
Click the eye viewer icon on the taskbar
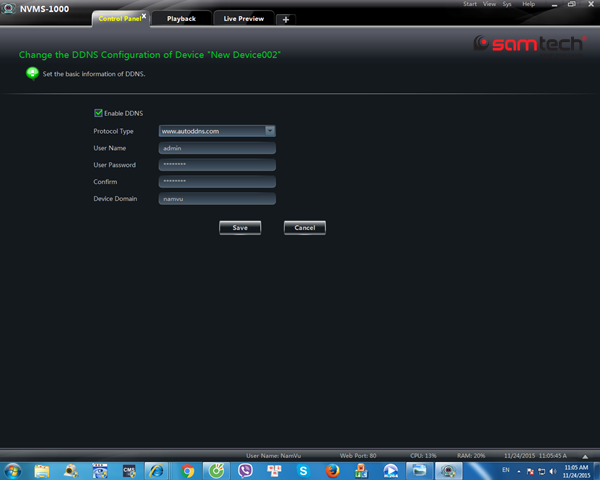click(x=100, y=471)
